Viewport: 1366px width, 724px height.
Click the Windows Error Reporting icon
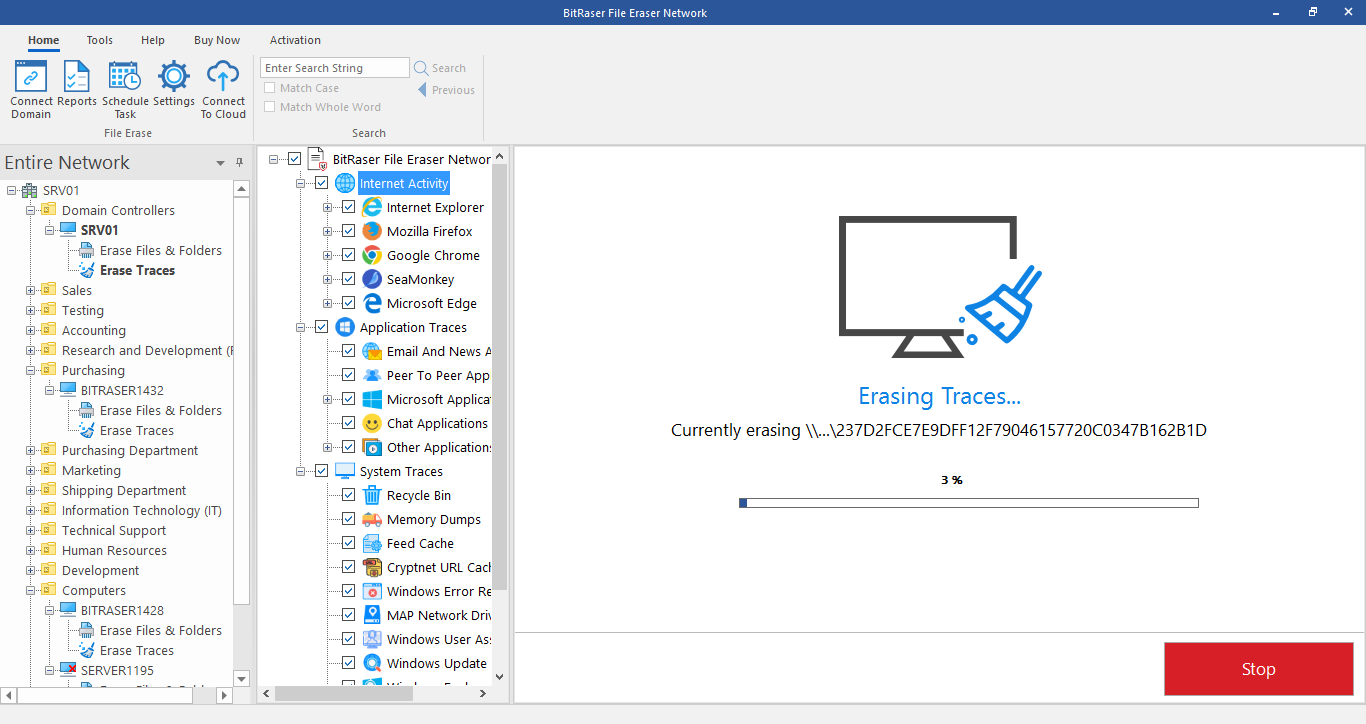372,591
